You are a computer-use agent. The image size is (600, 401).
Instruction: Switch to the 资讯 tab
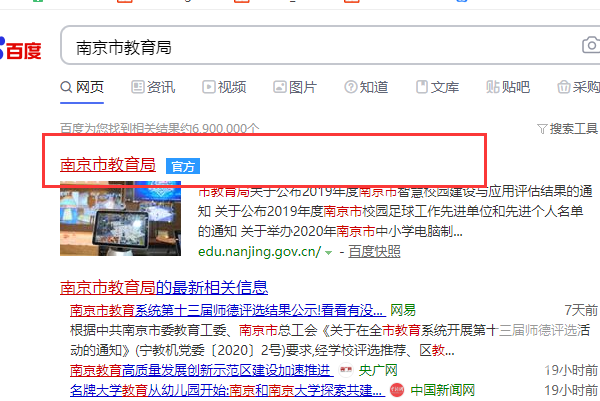click(153, 87)
